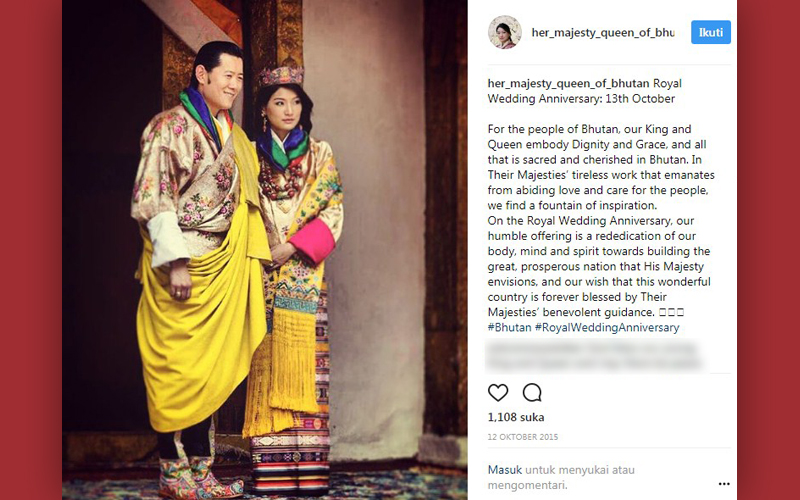Click her_majesty_queen_of_bhutan name in the caption

(x=568, y=84)
